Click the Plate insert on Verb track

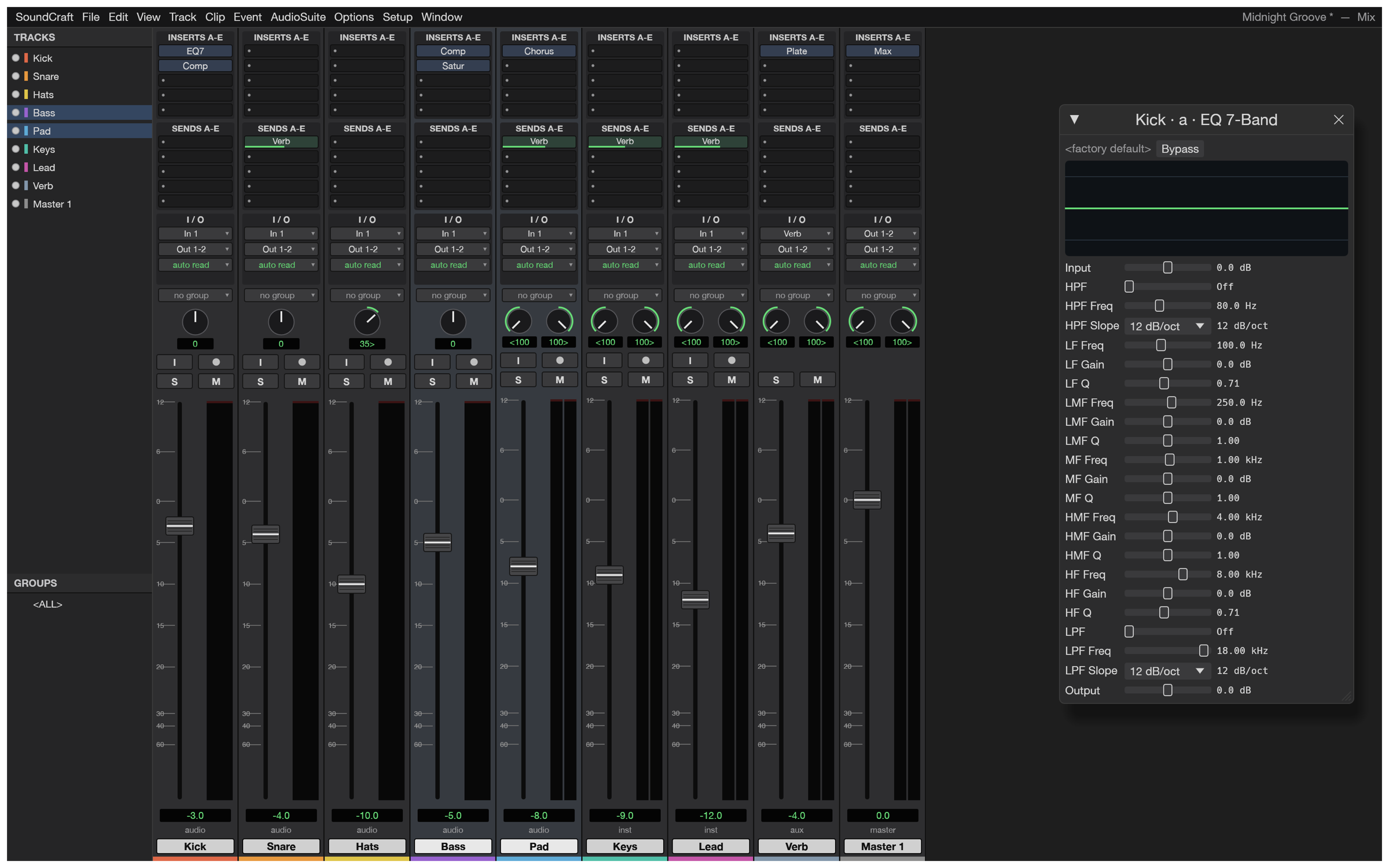point(797,52)
